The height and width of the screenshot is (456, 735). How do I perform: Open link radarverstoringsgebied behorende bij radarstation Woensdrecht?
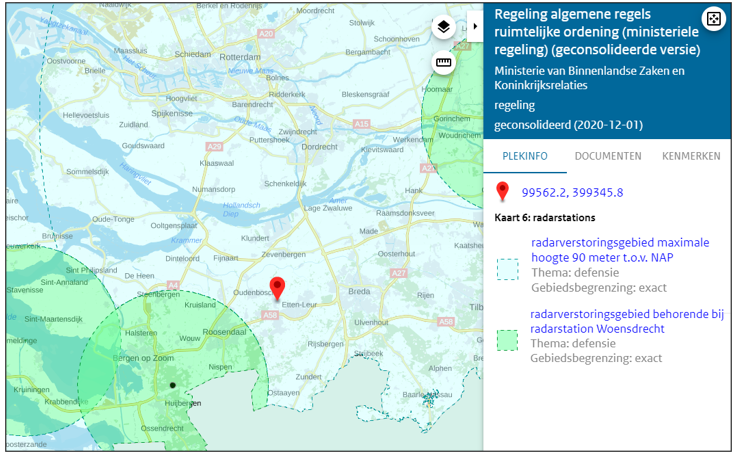(x=627, y=321)
